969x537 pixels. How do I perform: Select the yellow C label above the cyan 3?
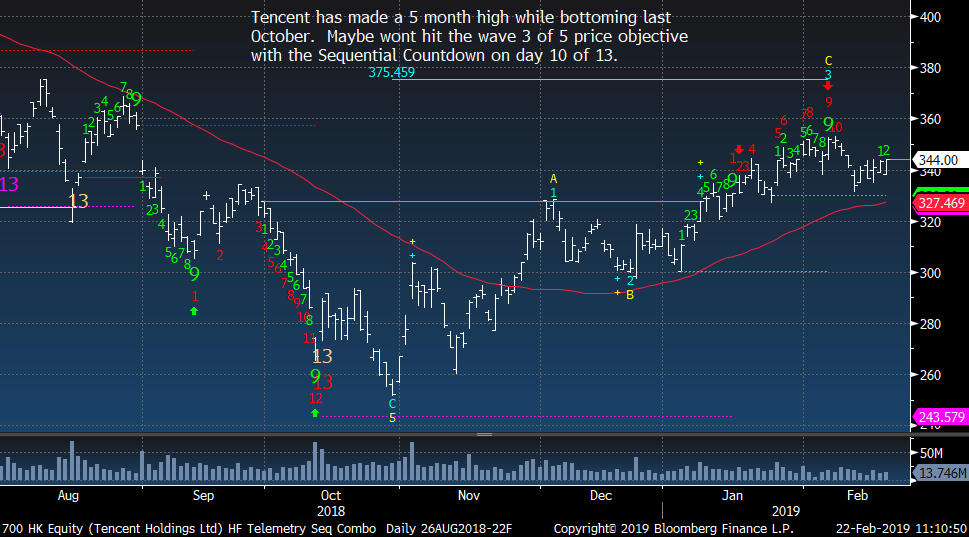[829, 61]
